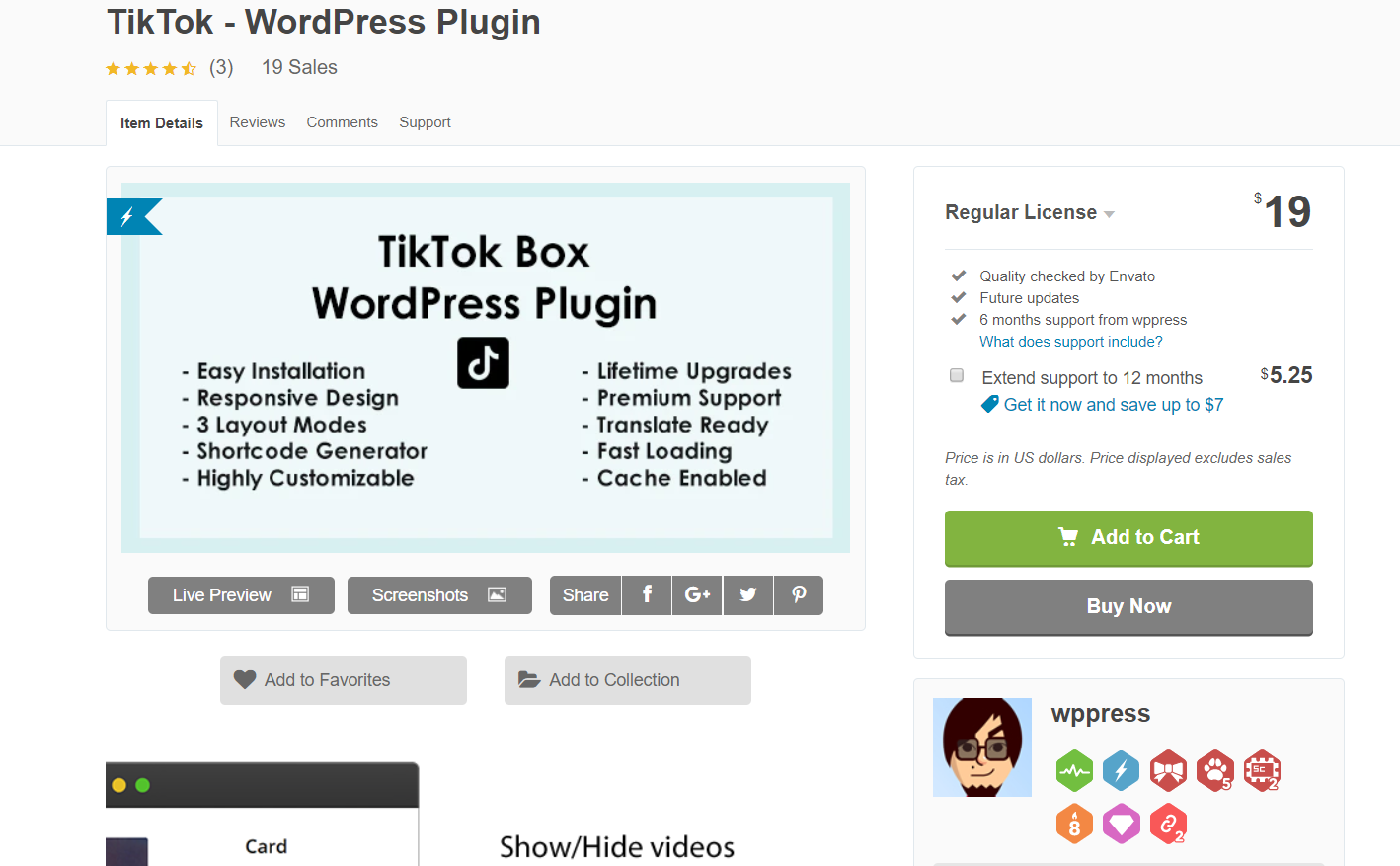Screen dimensions: 1400x866
Task: Click the Buy Now button
Action: [1128, 607]
